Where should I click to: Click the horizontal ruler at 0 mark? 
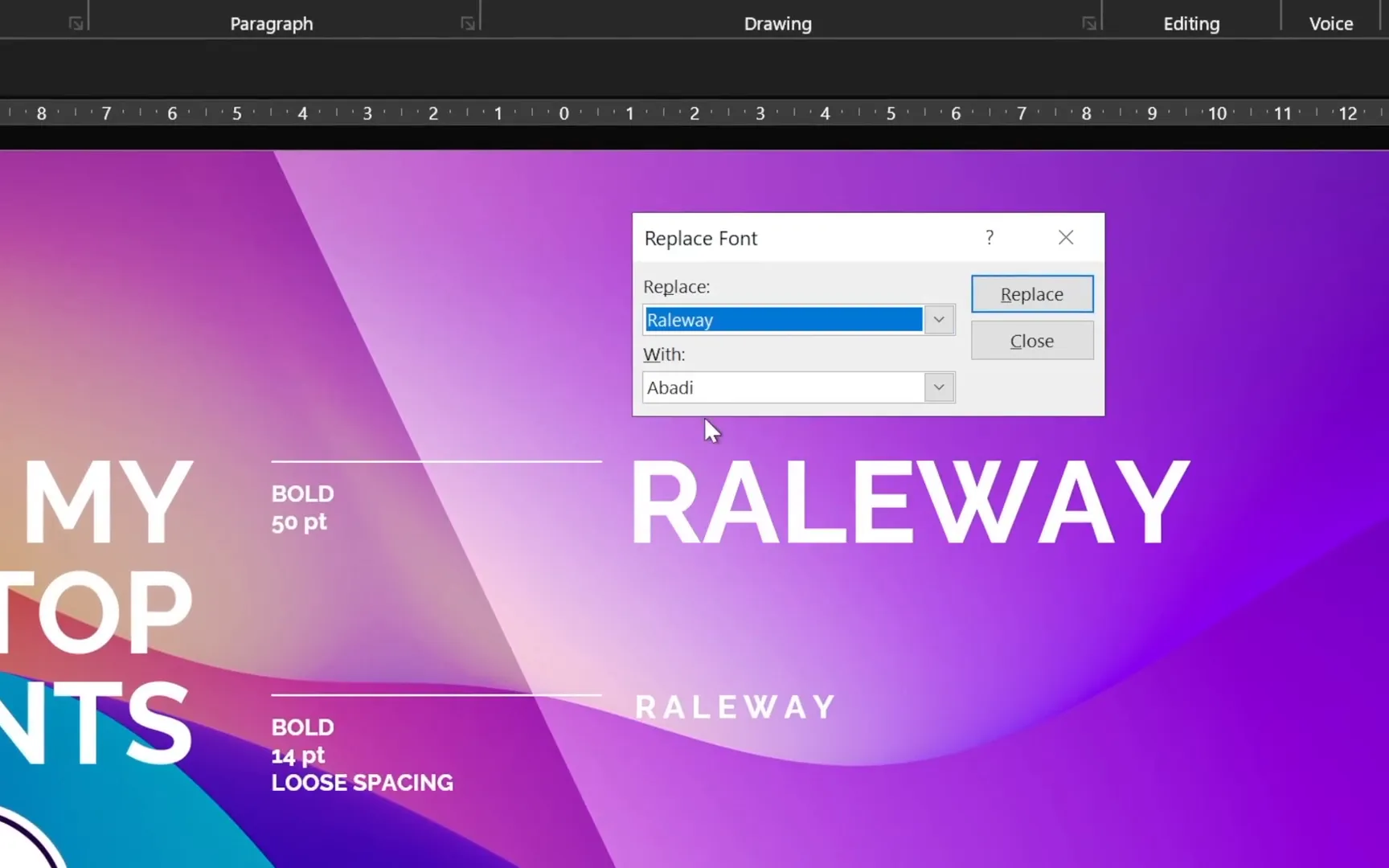click(563, 113)
